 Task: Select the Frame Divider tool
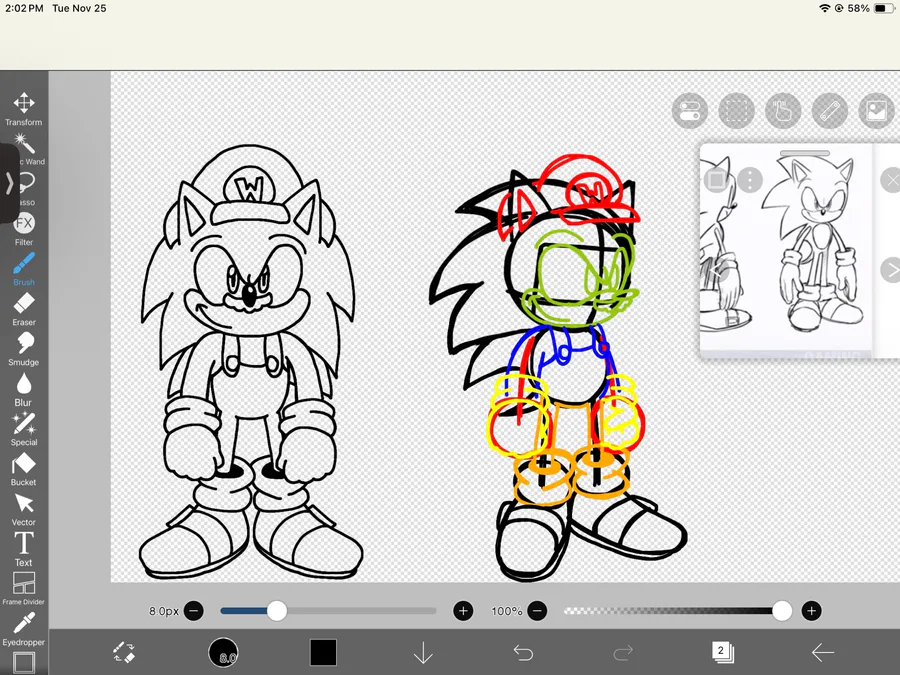24,588
